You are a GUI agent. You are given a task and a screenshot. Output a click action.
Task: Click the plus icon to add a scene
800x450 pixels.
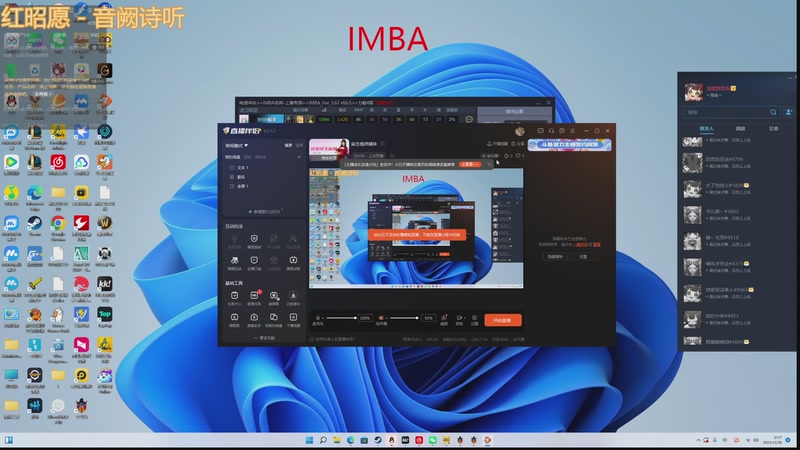coord(299,157)
